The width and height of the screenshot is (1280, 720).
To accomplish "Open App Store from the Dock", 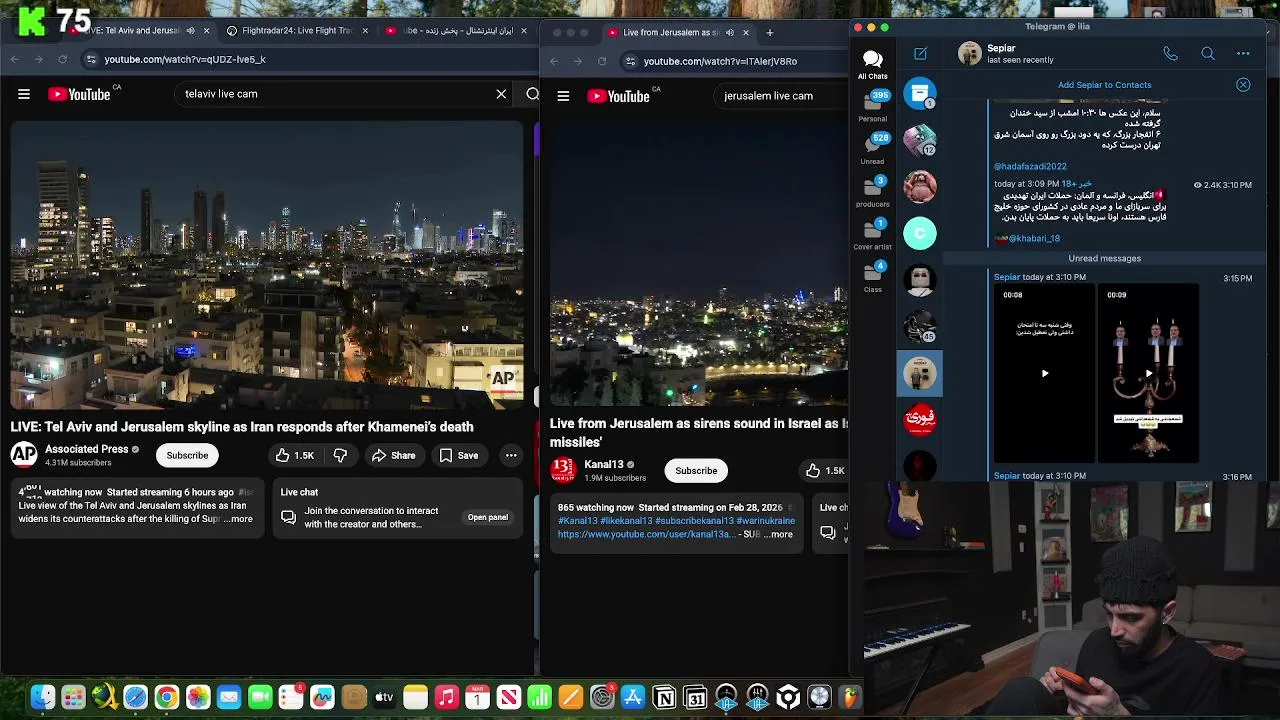I will pyautogui.click(x=633, y=697).
